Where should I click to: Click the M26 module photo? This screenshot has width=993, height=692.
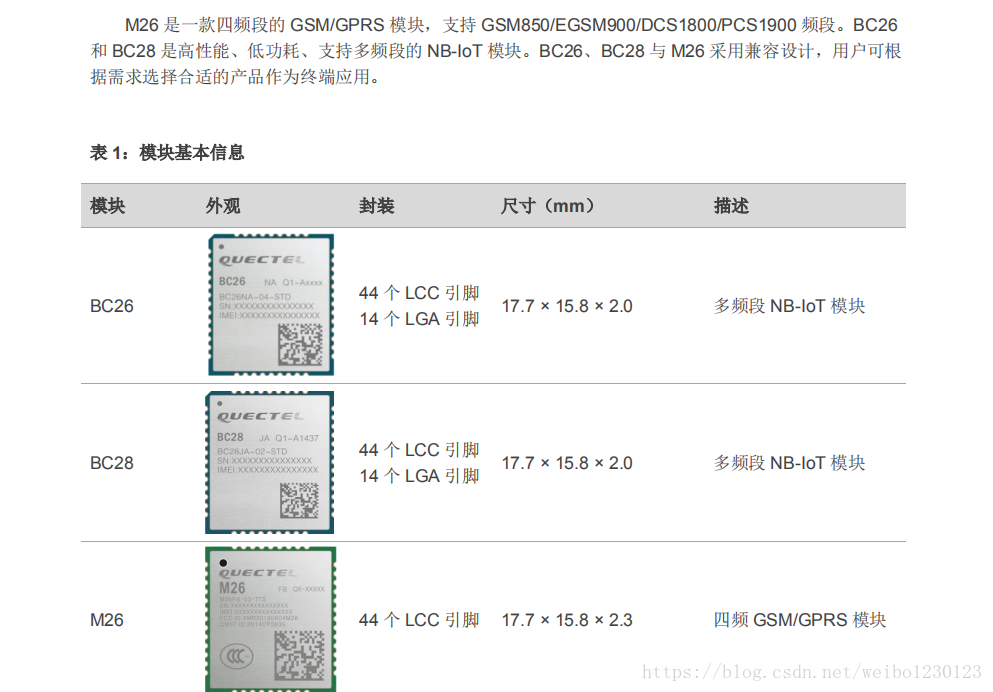(x=270, y=619)
